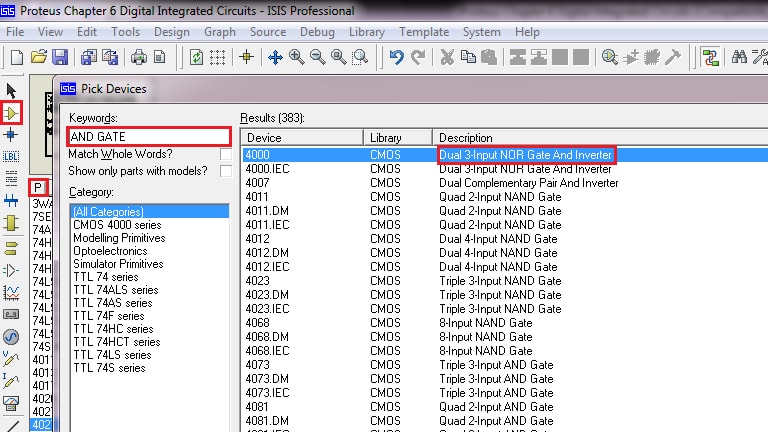Open the Debug menu
This screenshot has height=432, width=768.
[x=317, y=32]
